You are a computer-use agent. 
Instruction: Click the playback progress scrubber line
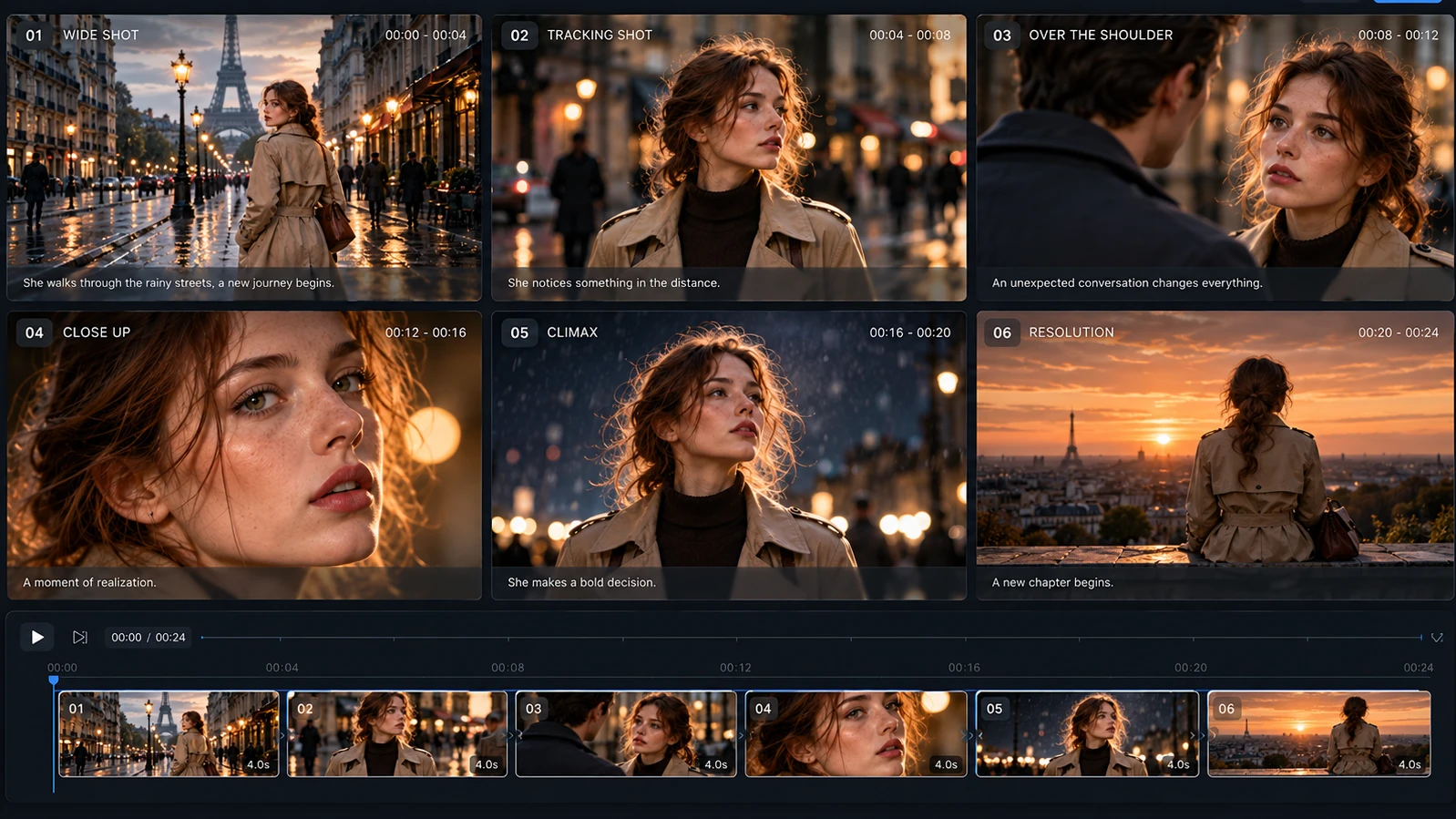tap(811, 638)
